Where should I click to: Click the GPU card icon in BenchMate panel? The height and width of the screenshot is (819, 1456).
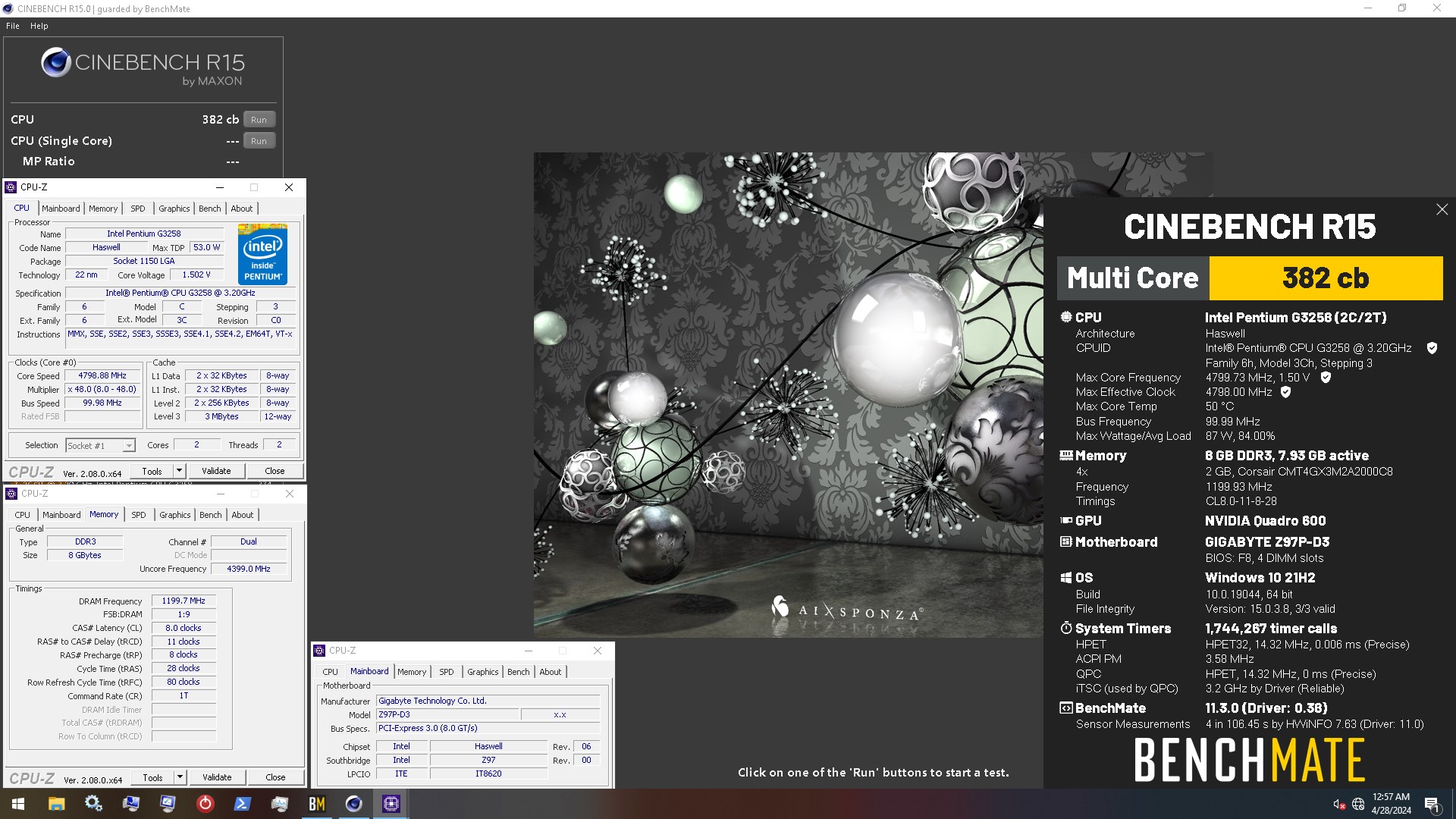point(1066,520)
